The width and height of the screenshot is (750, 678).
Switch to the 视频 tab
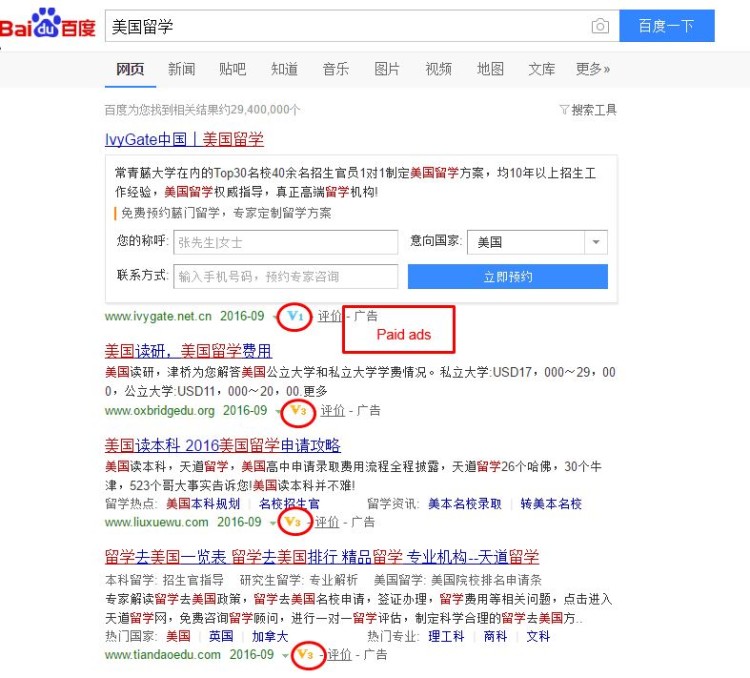438,69
